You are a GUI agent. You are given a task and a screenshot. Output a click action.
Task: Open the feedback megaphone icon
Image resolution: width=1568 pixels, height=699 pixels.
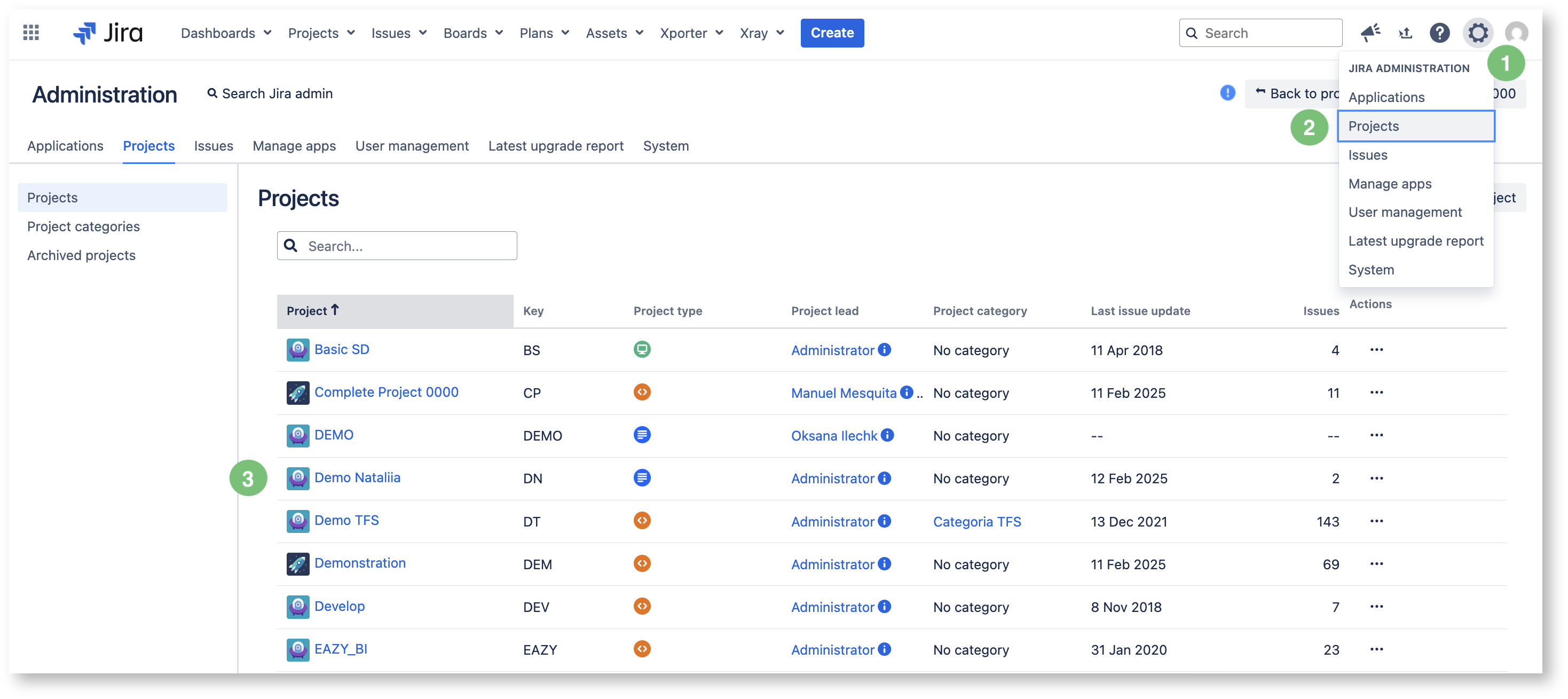coord(1371,33)
